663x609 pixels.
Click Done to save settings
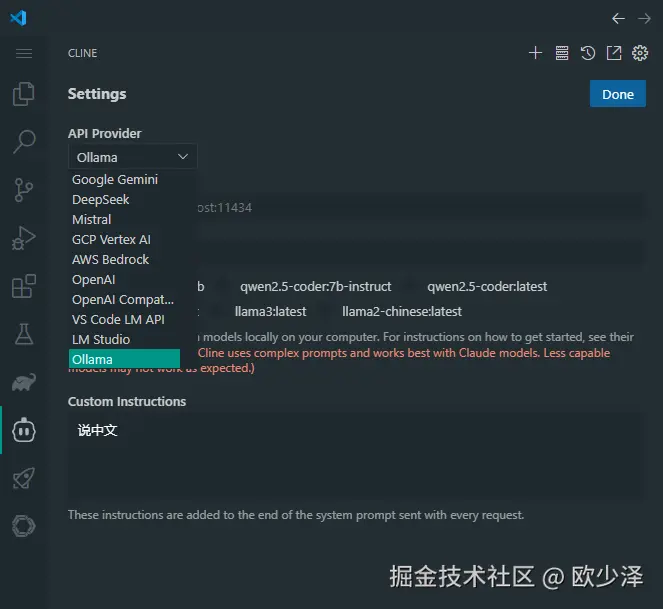click(618, 94)
